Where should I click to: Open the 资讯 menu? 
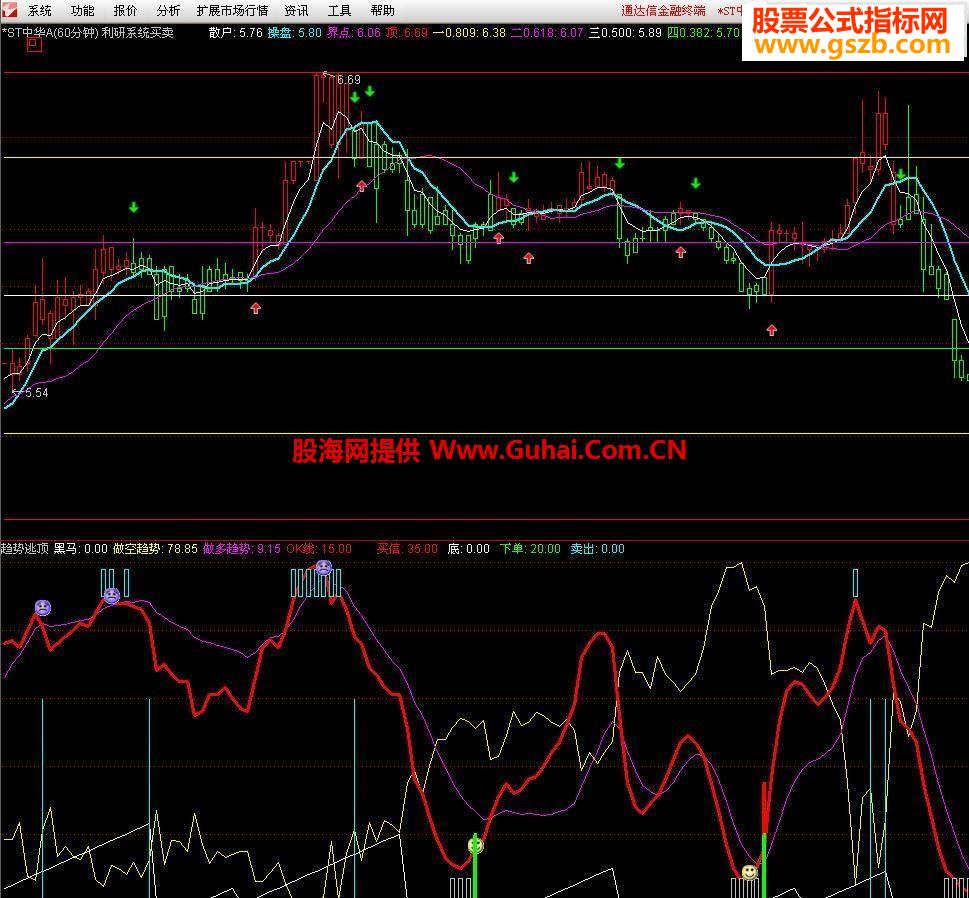tap(296, 11)
